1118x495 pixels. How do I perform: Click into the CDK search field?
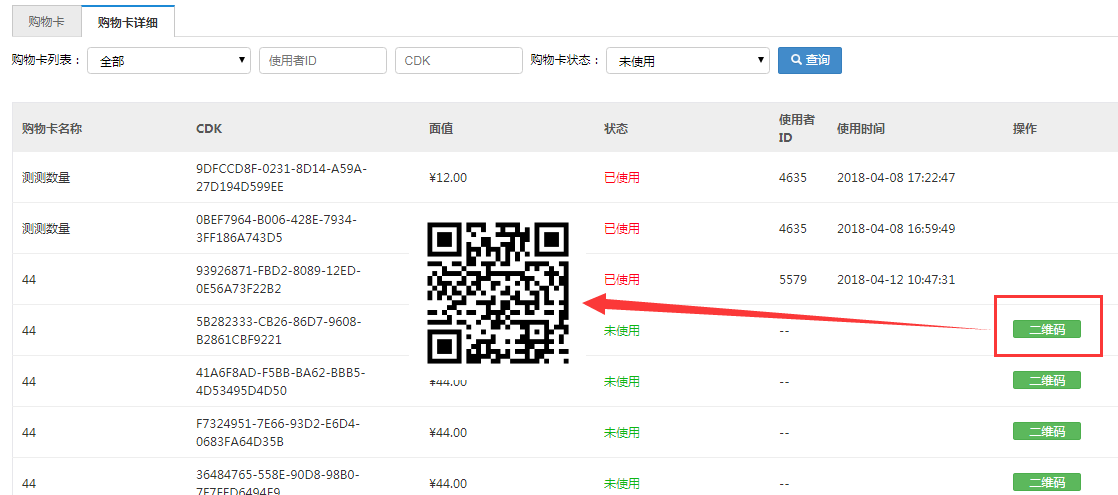[458, 61]
